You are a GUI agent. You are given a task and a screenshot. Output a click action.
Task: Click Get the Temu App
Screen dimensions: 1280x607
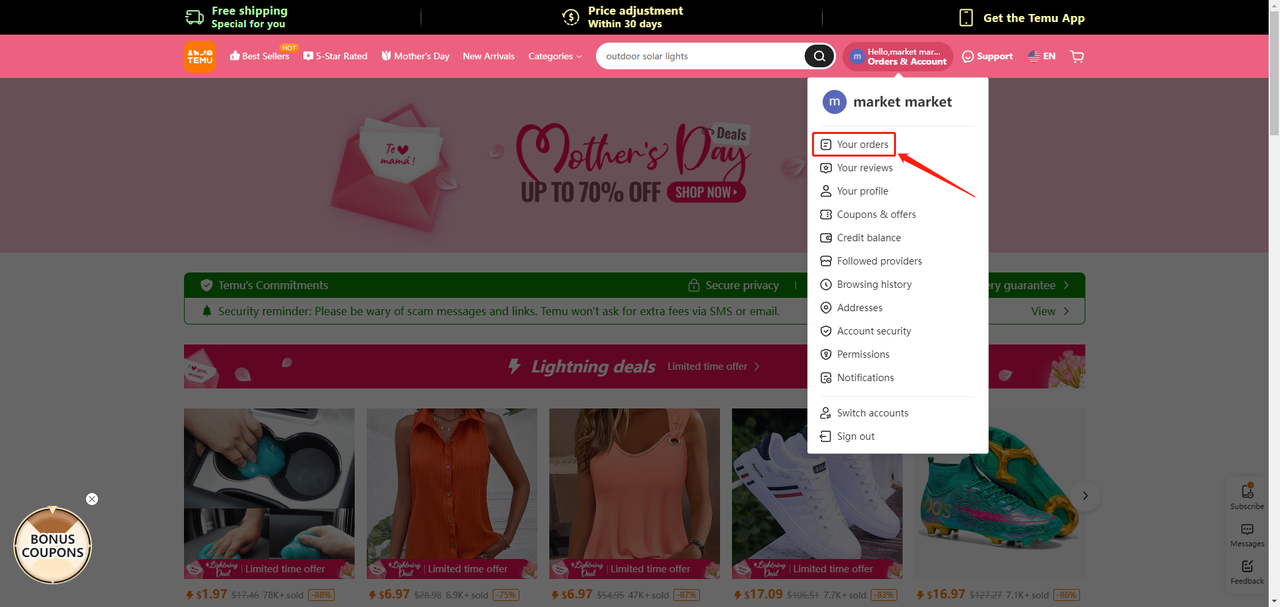[1021, 18]
